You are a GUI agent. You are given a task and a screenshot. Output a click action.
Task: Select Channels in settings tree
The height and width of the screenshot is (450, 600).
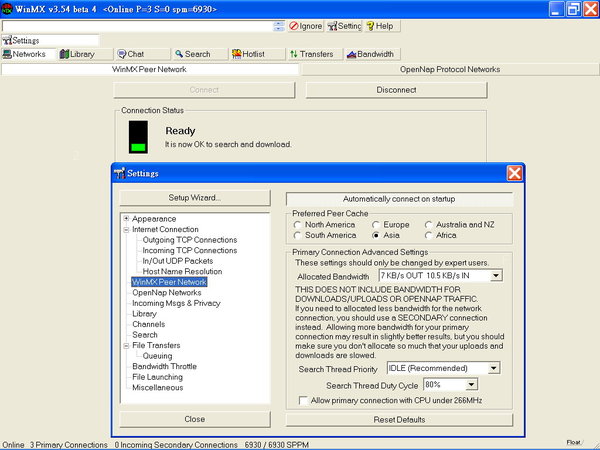click(148, 324)
